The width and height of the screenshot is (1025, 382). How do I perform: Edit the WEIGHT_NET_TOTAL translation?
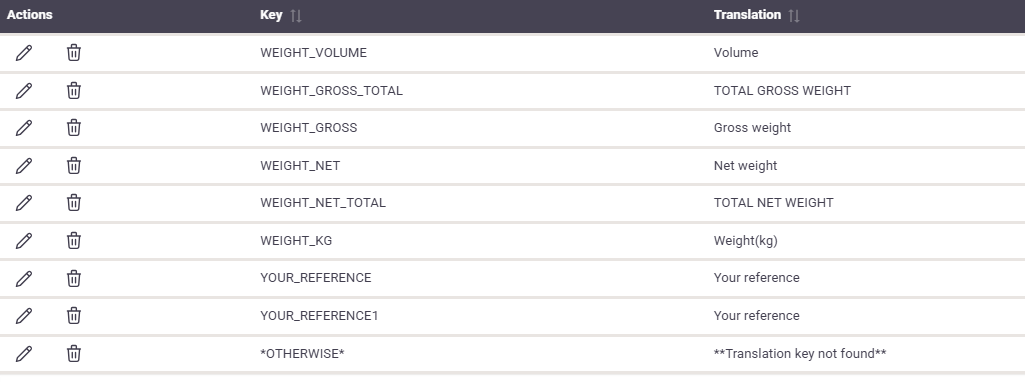tap(24, 203)
